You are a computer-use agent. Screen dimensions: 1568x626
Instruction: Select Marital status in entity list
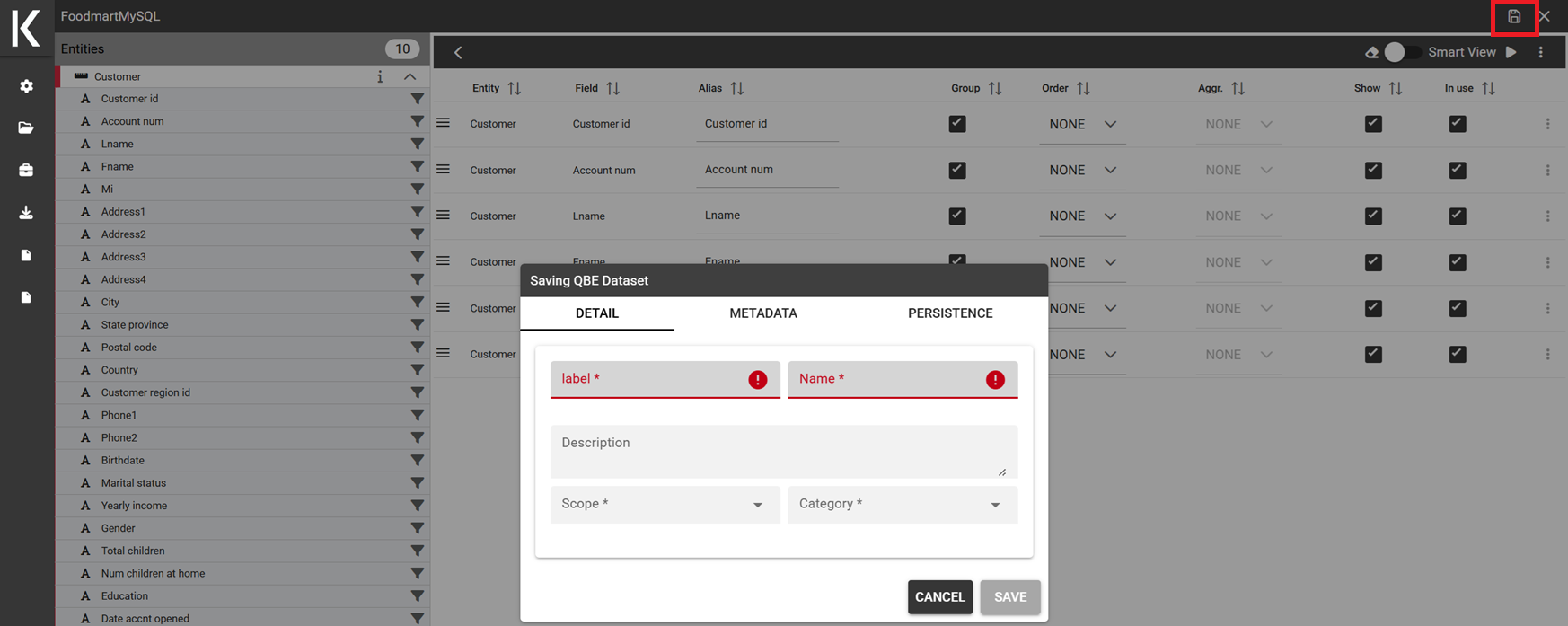[x=134, y=483]
